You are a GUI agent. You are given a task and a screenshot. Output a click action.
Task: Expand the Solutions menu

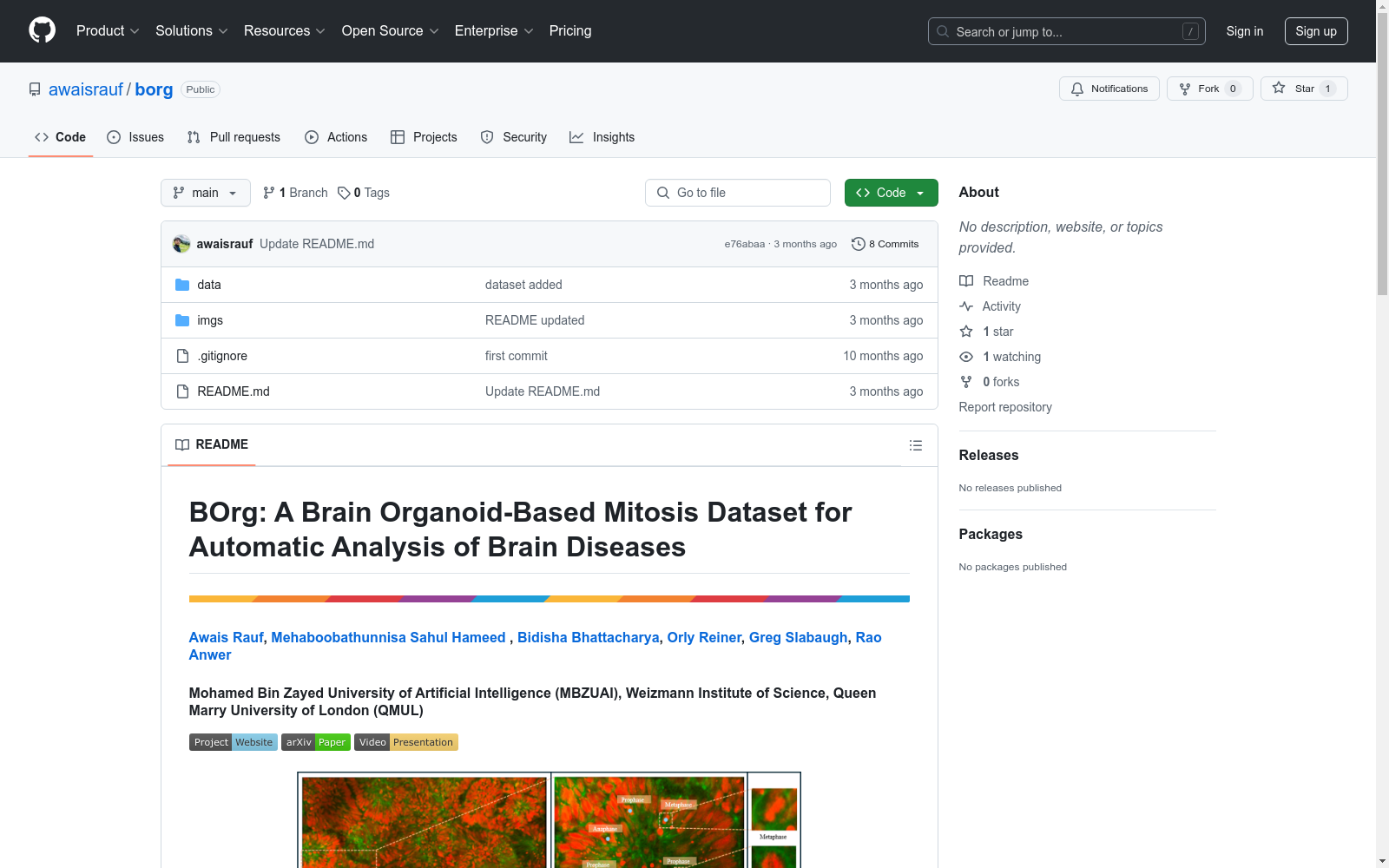[x=191, y=31]
